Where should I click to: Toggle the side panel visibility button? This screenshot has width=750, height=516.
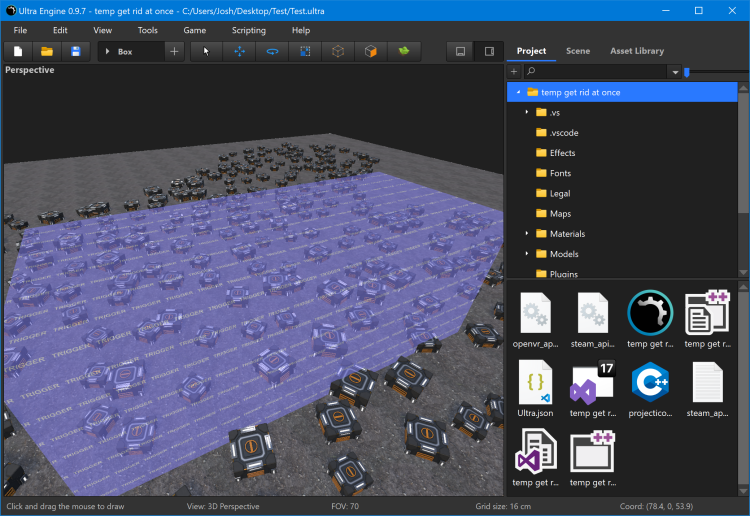(x=489, y=51)
